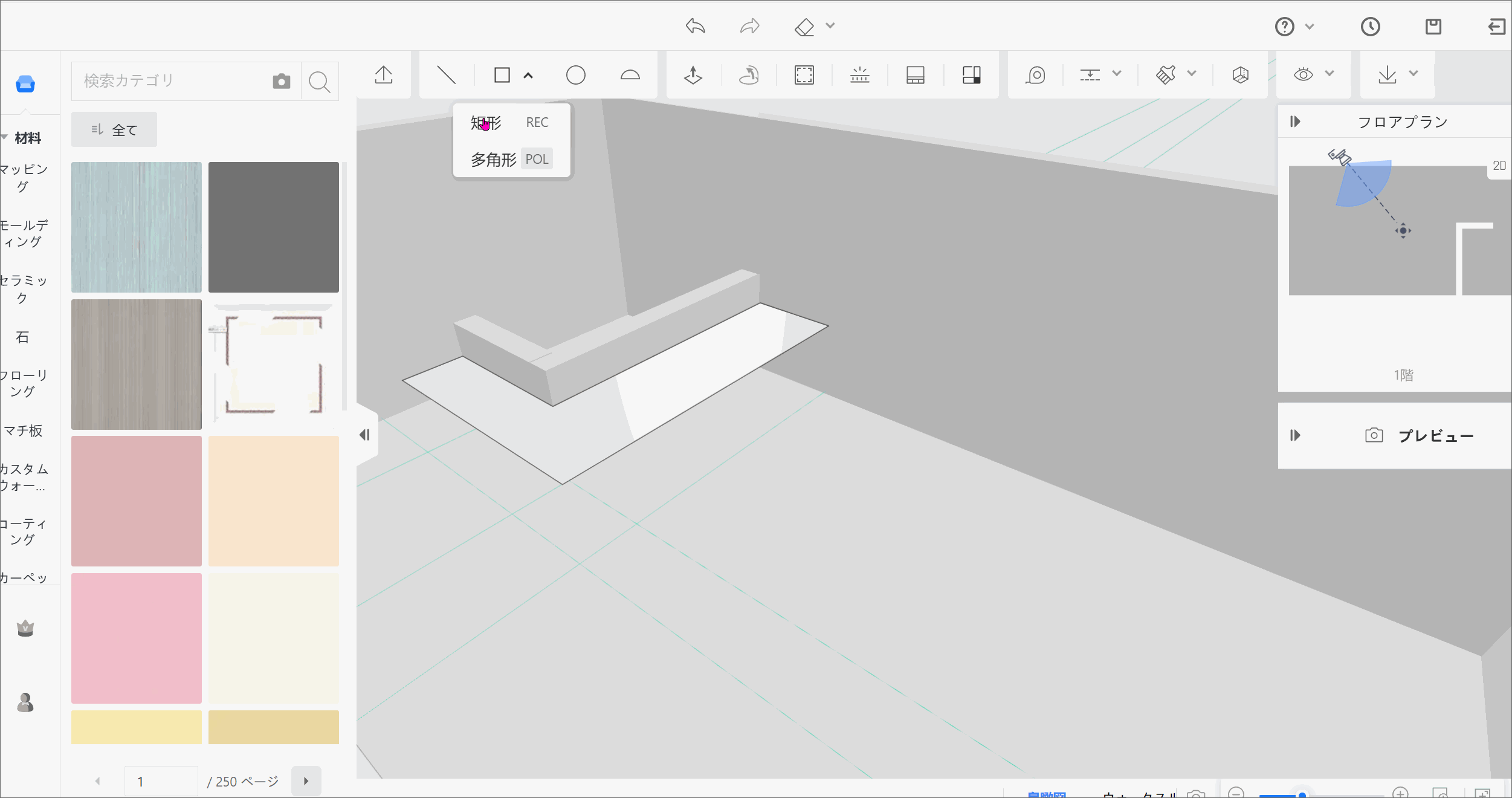The image size is (1512, 798).
Task: Select the paint brush material tool
Action: tap(1166, 75)
